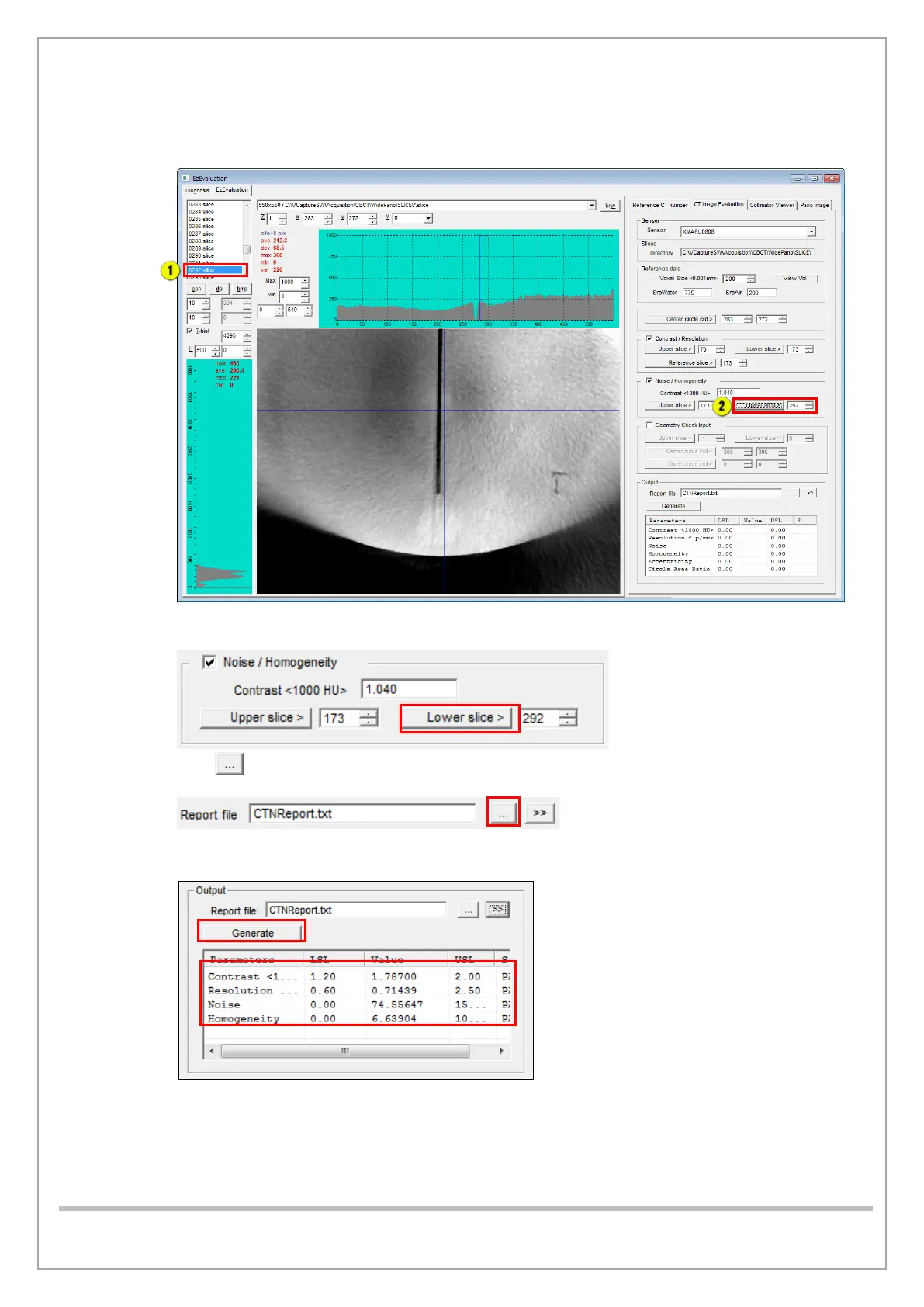The image size is (924, 1307).
Task: Click the Min stepper below Max 1000
Action: [x=294, y=296]
